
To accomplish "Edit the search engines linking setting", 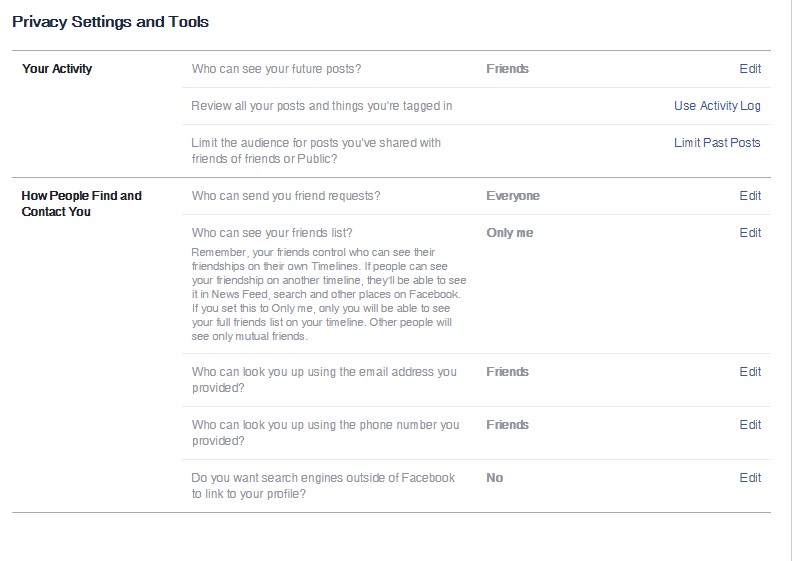I will click(x=750, y=478).
